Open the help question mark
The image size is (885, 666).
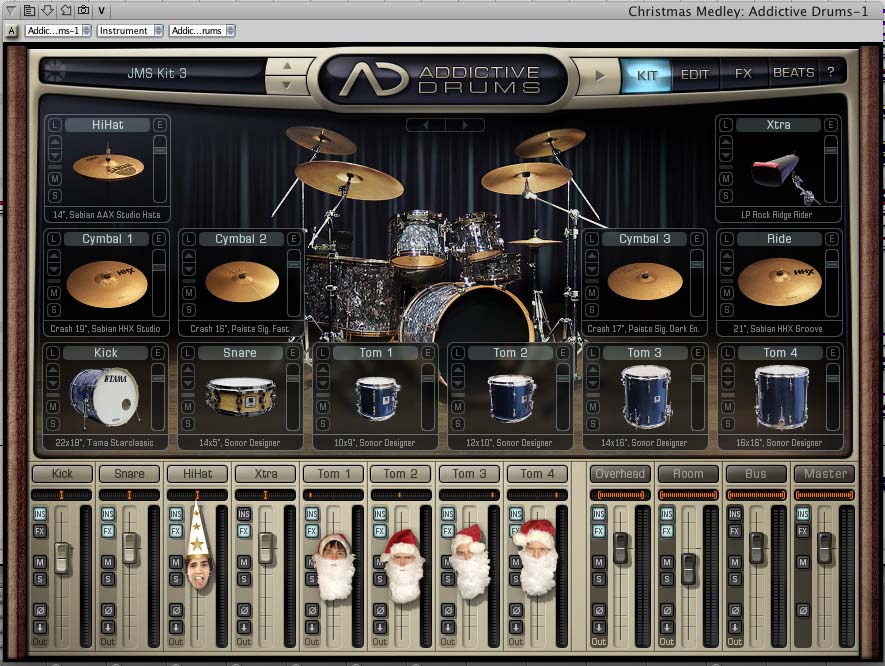pyautogui.click(x=830, y=72)
